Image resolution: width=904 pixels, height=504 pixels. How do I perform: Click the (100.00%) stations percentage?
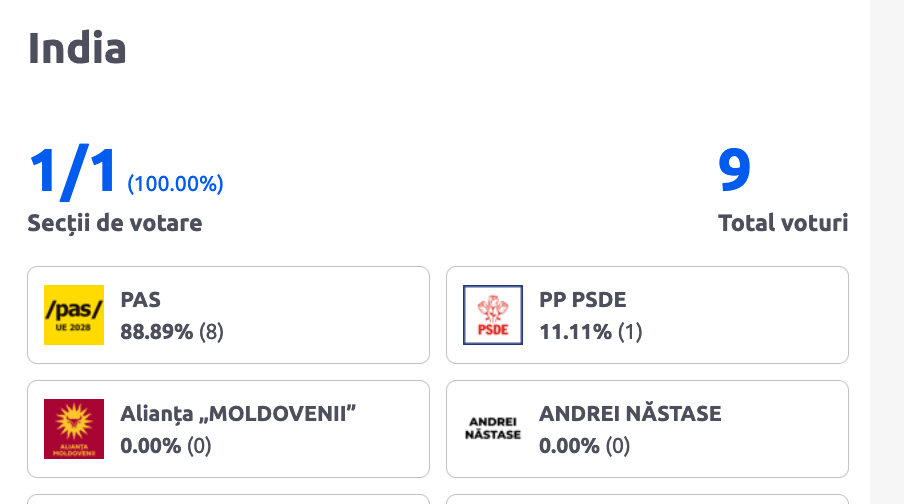tap(175, 184)
